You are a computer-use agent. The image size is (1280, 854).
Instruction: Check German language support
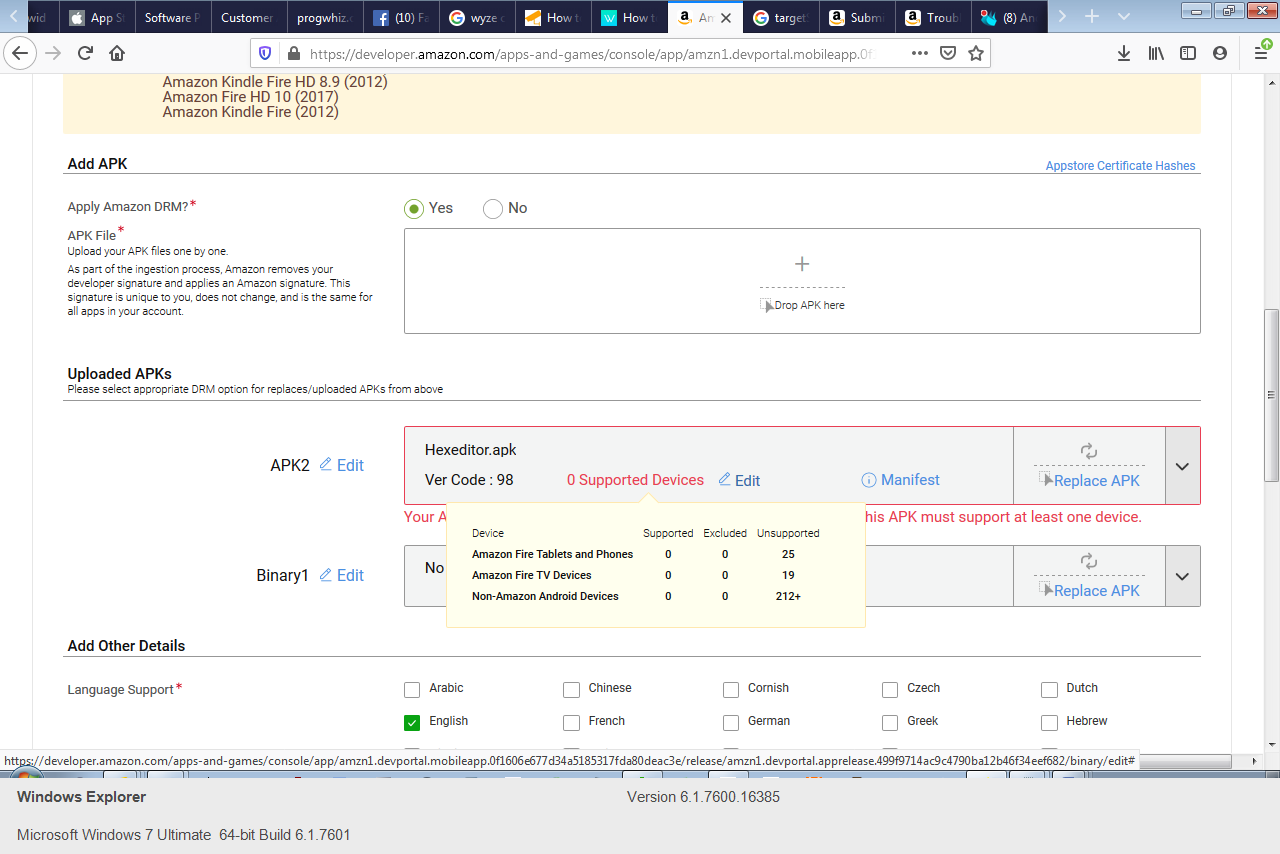tap(731, 722)
